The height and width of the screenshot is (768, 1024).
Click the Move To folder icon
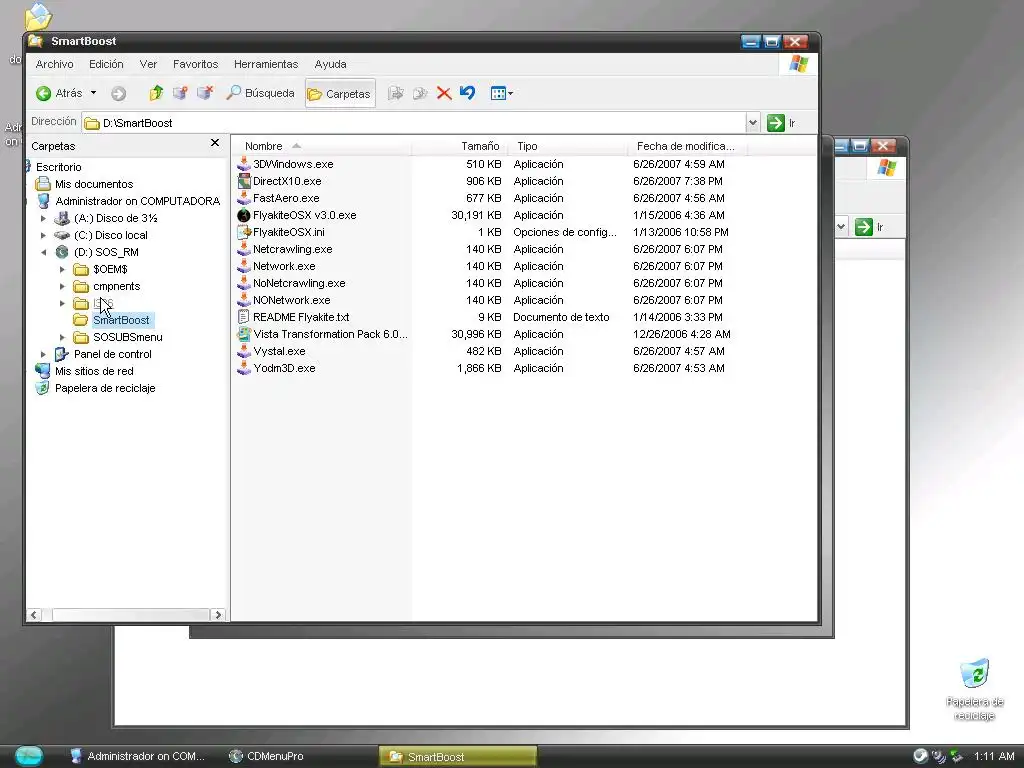(395, 93)
